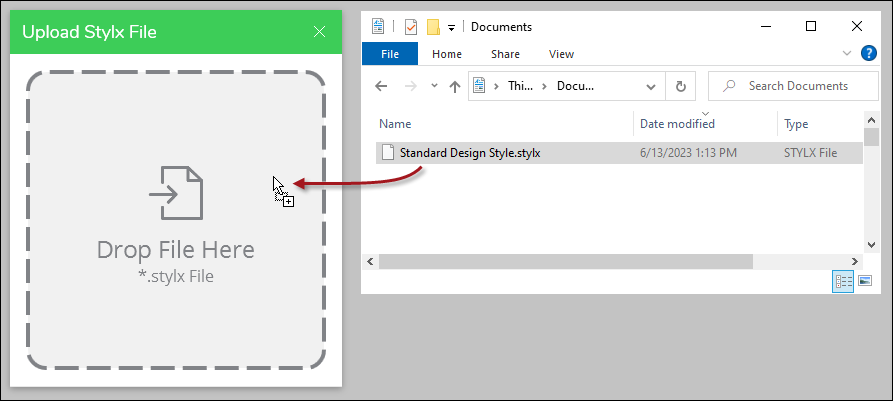
Task: Click vertical scrollbar down arrow
Action: 871,244
